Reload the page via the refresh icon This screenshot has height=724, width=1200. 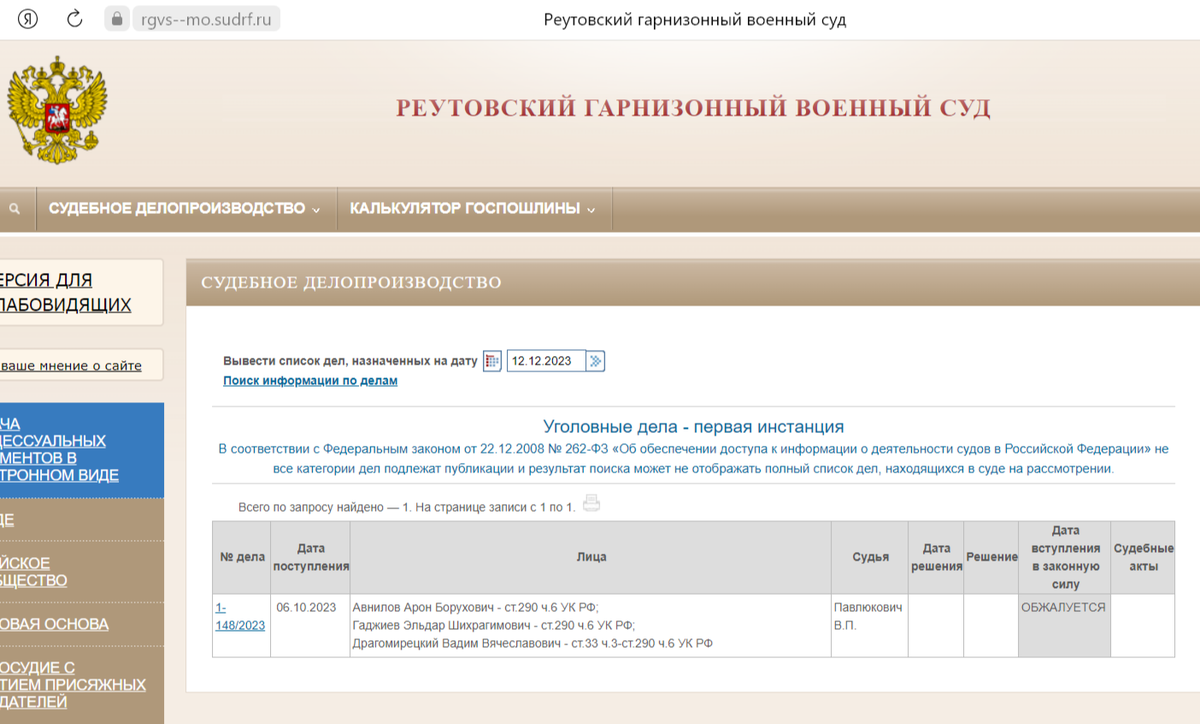[x=74, y=17]
